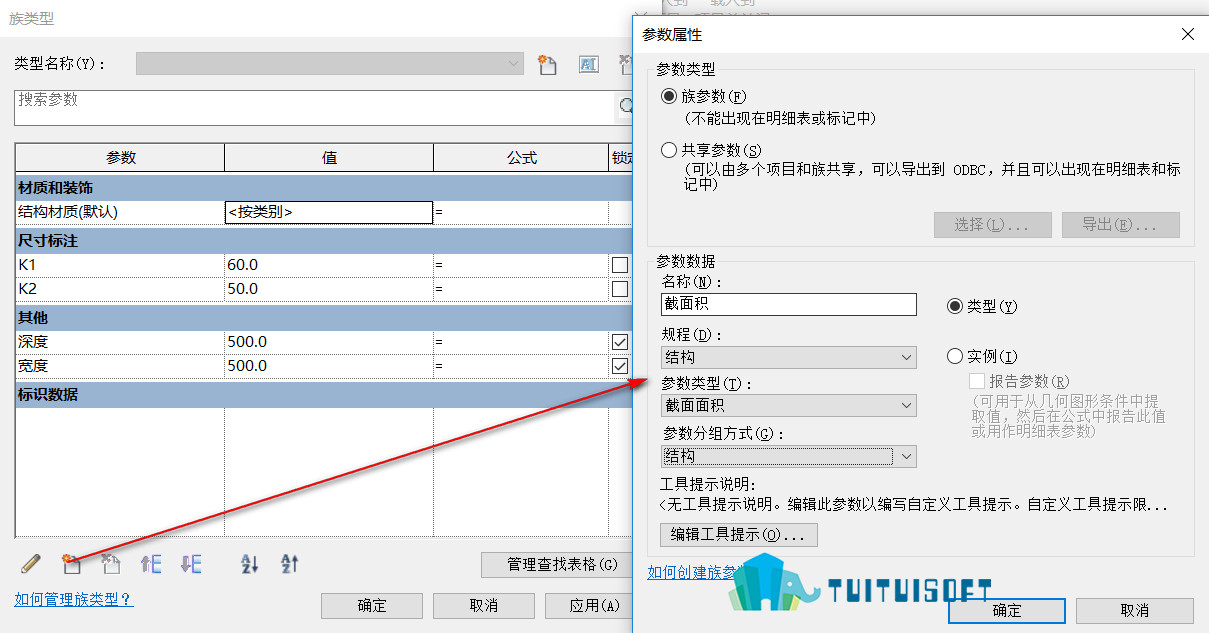Click the 编辑工具提示 button

point(739,535)
